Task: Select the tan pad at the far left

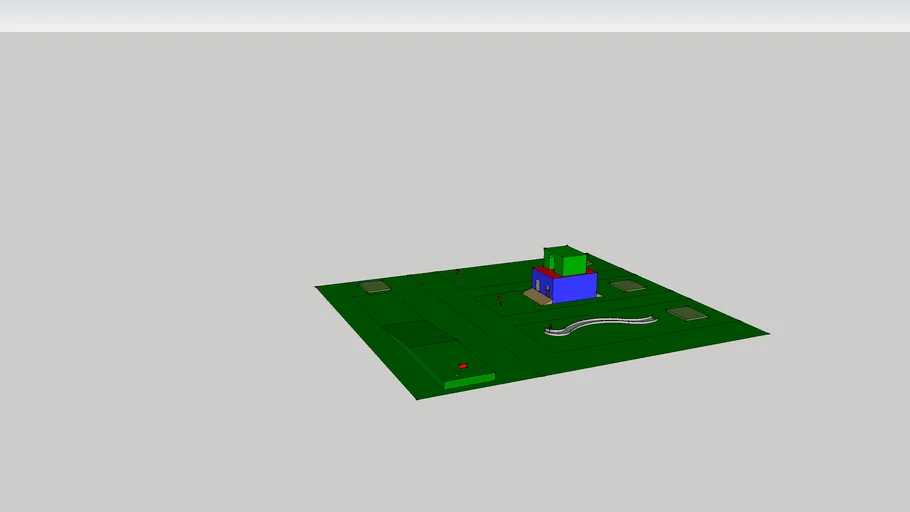Action: (x=375, y=287)
